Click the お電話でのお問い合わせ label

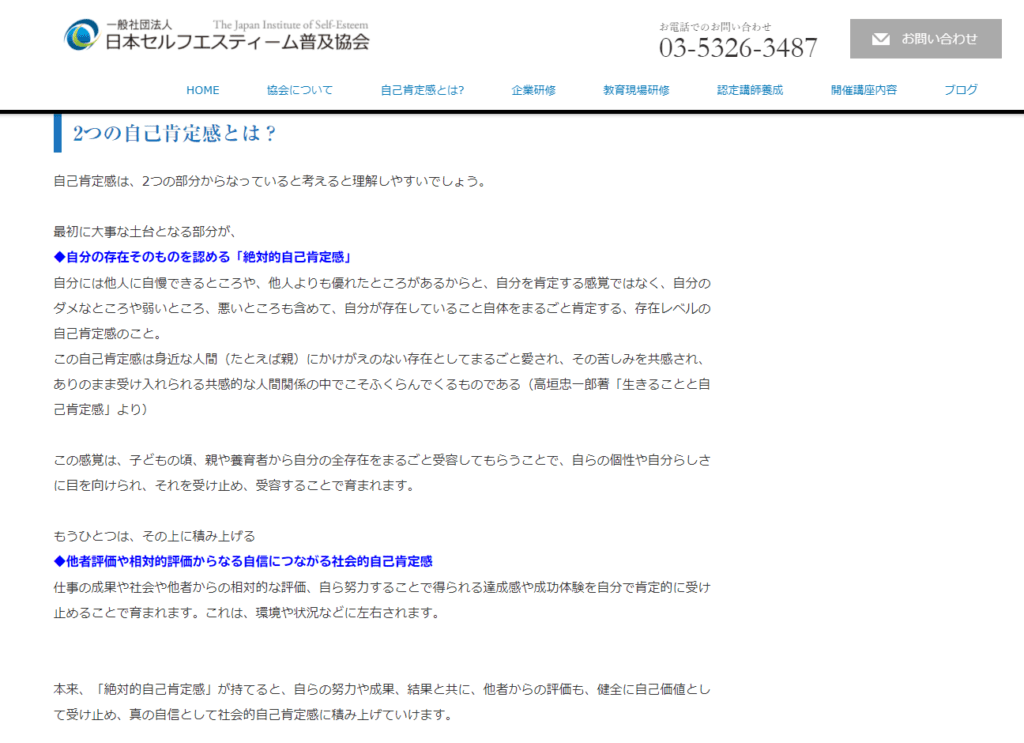pyautogui.click(x=715, y=26)
